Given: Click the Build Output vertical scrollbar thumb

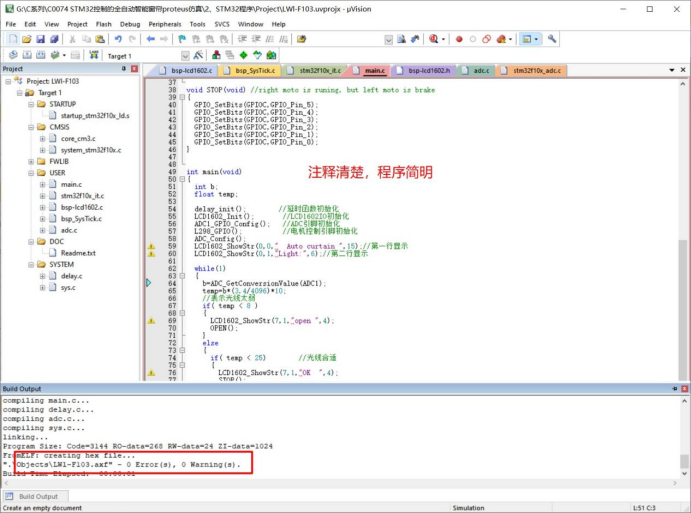Looking at the screenshot, I should tap(684, 461).
